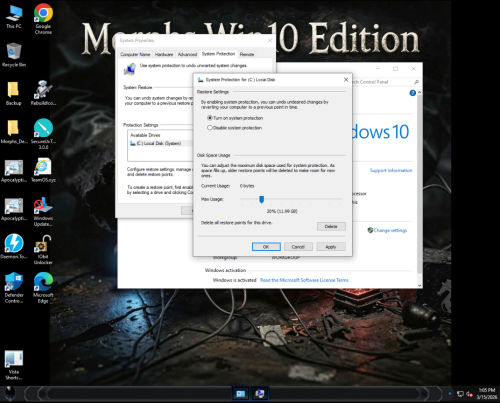Select the Defender Control shortcut icon

click(14, 288)
